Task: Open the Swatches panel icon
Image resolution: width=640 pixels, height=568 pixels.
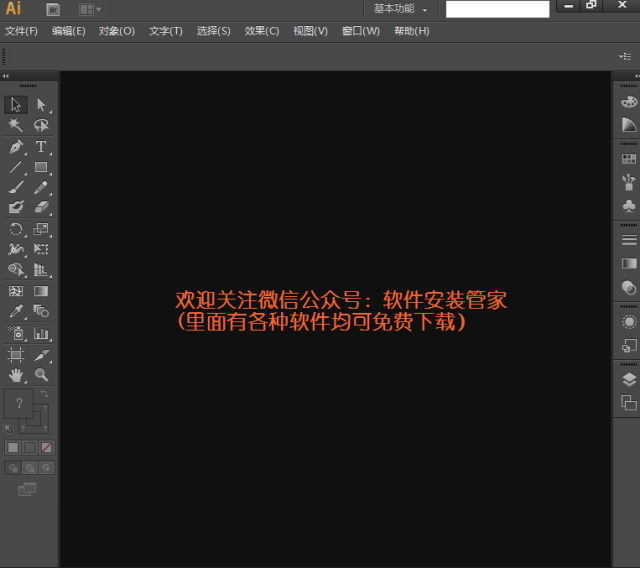Action: [x=628, y=158]
